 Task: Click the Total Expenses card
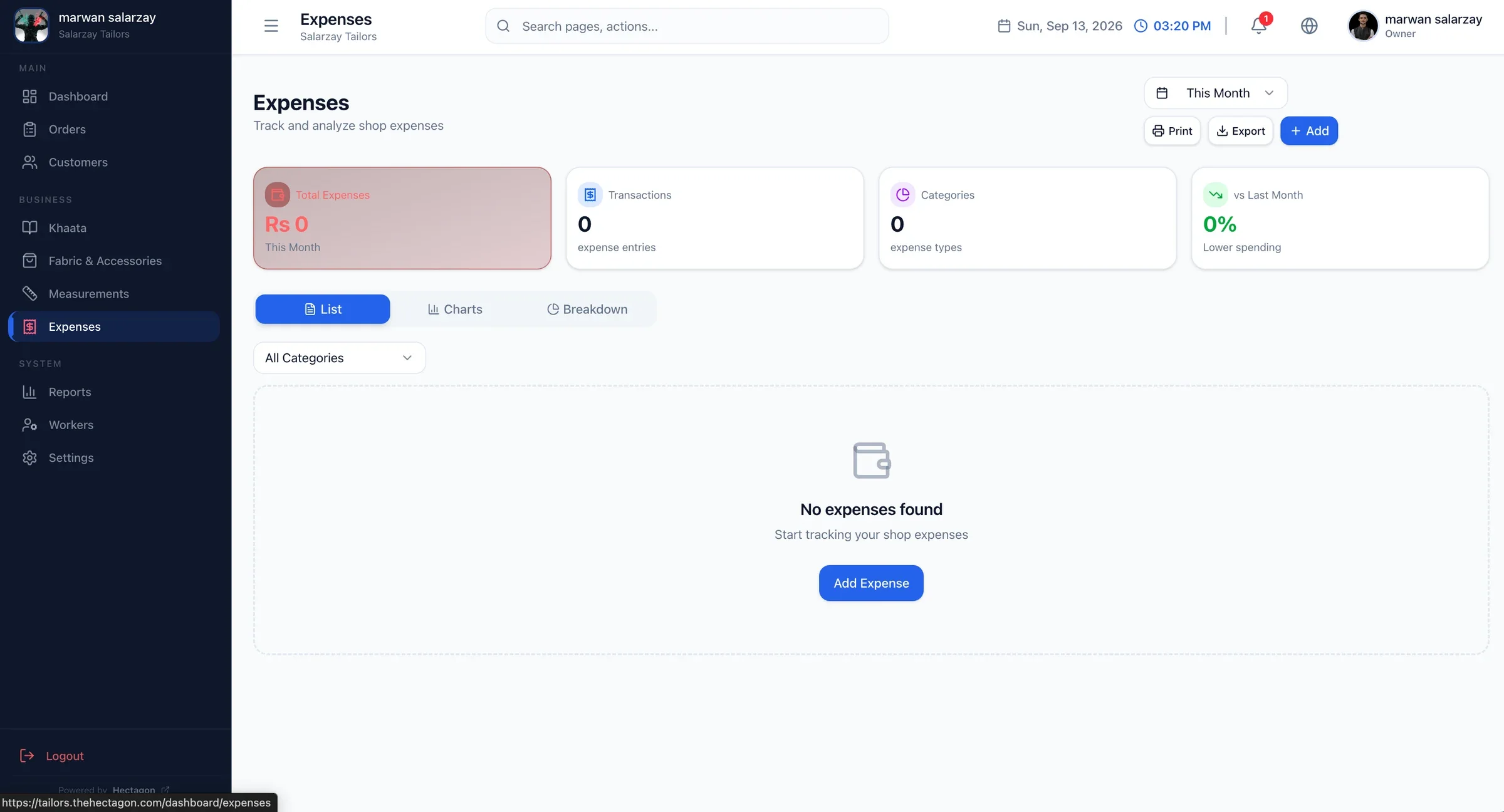pyautogui.click(x=402, y=218)
